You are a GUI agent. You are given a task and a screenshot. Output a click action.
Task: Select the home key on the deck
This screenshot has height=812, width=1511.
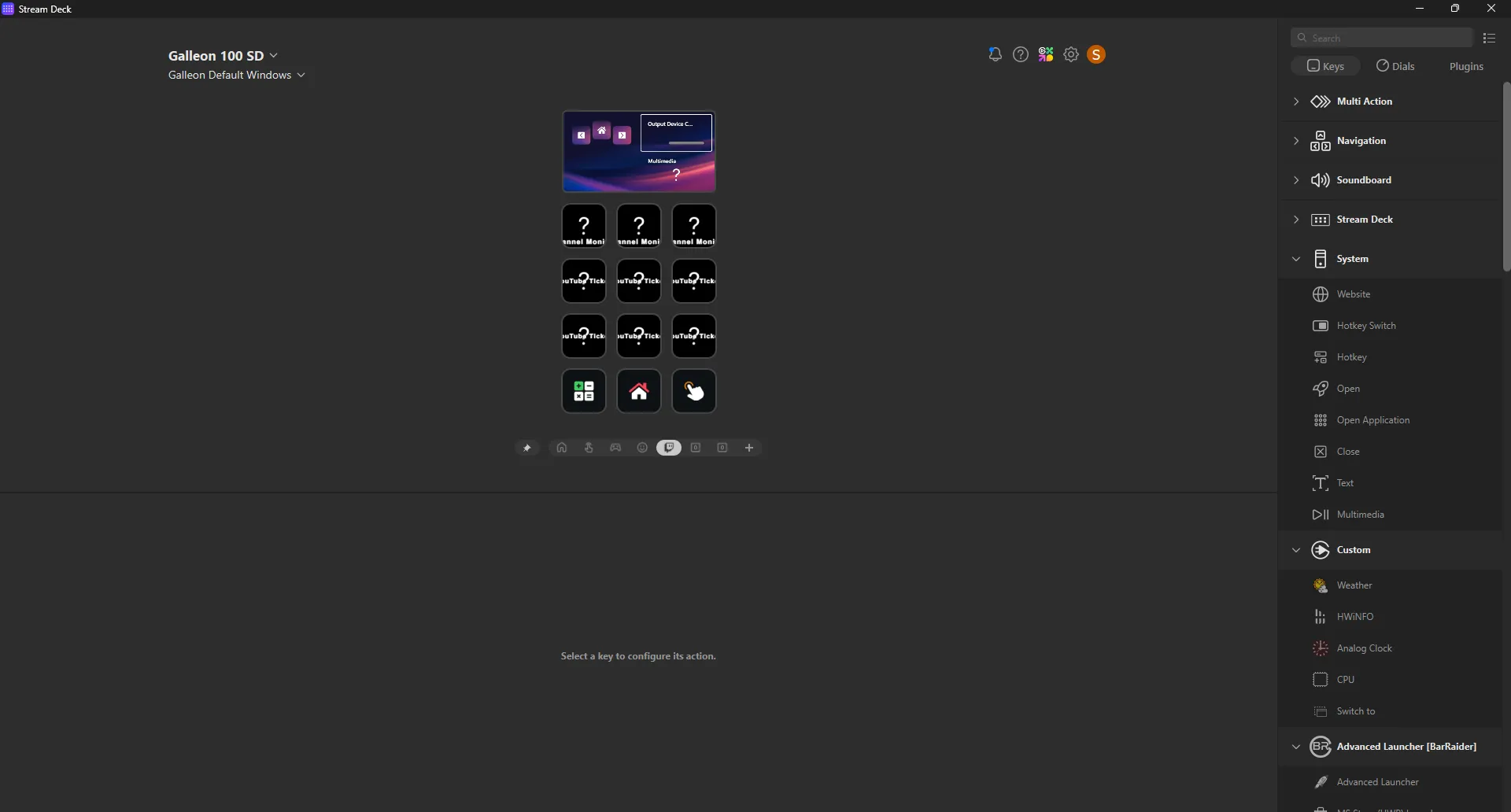coord(639,391)
